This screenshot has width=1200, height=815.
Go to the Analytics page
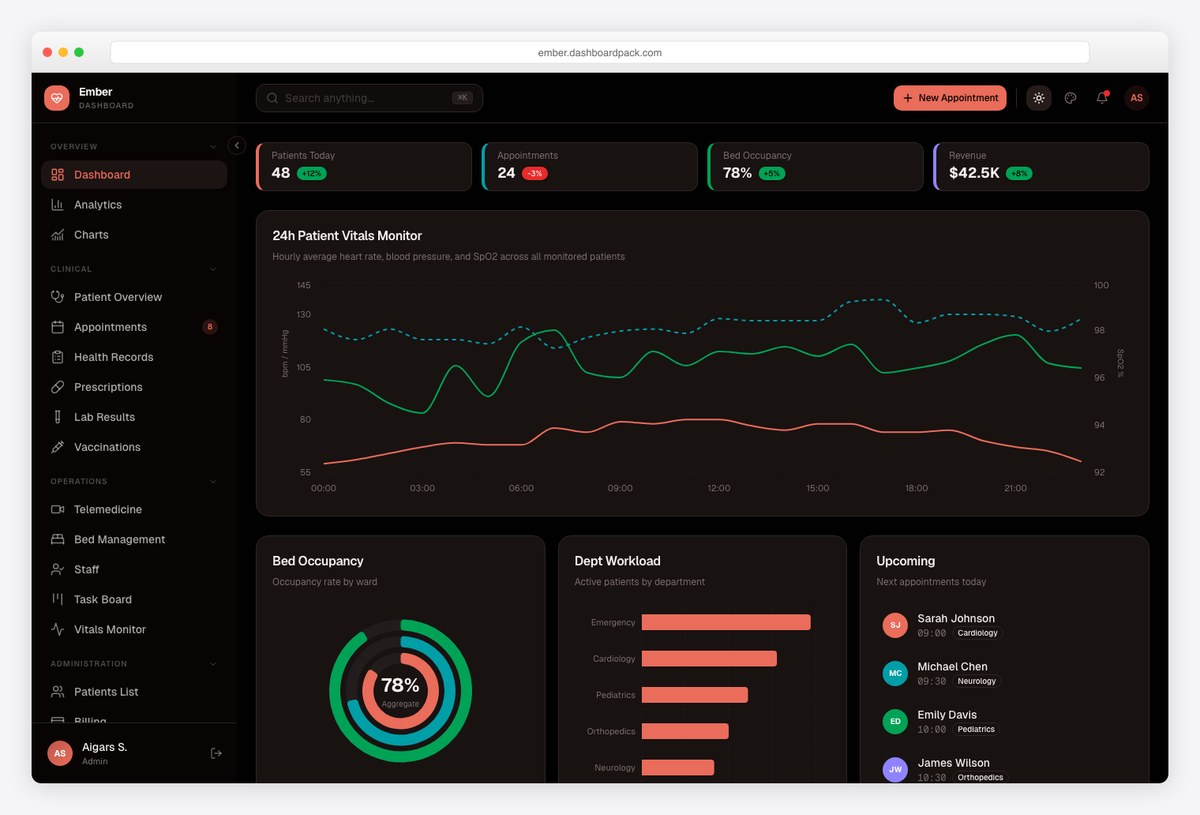pos(134,205)
